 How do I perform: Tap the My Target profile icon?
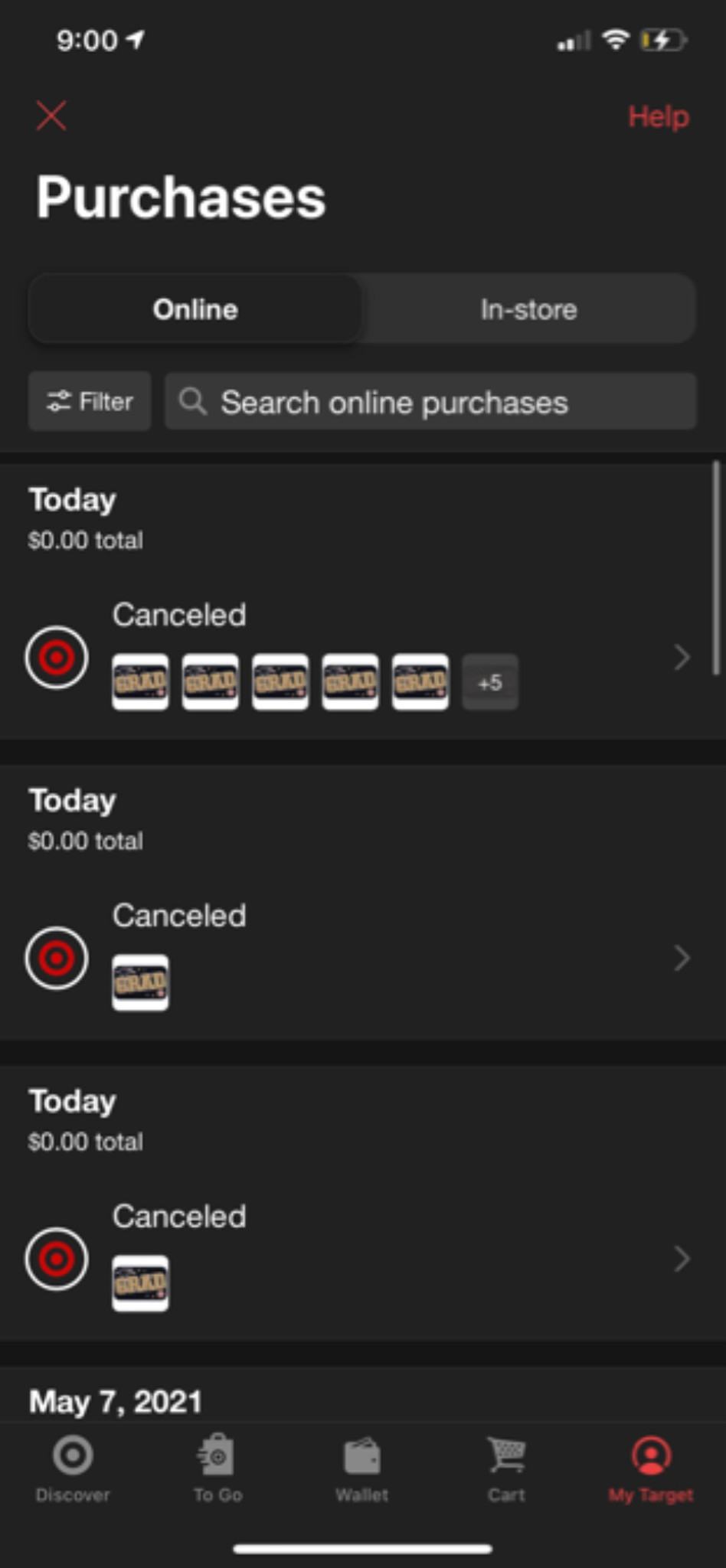[651, 1455]
